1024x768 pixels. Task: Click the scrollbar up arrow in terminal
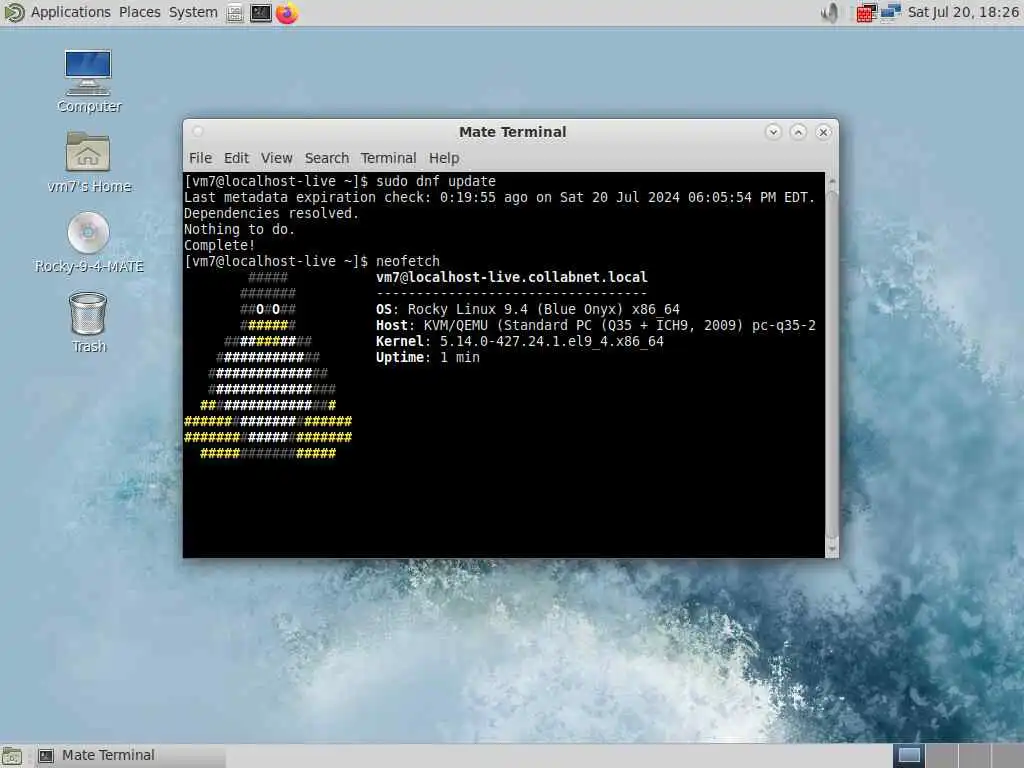click(x=832, y=180)
